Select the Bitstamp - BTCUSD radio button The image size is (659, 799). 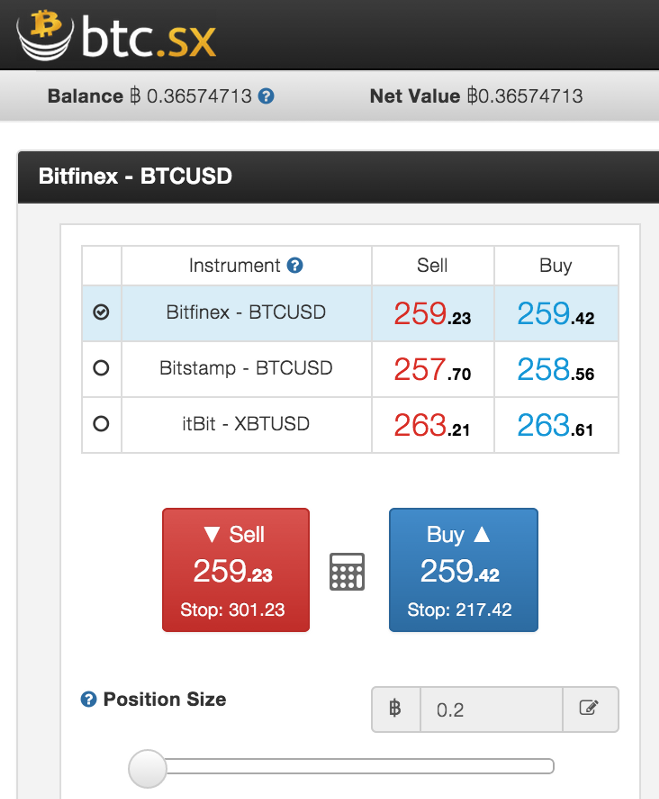(x=101, y=368)
